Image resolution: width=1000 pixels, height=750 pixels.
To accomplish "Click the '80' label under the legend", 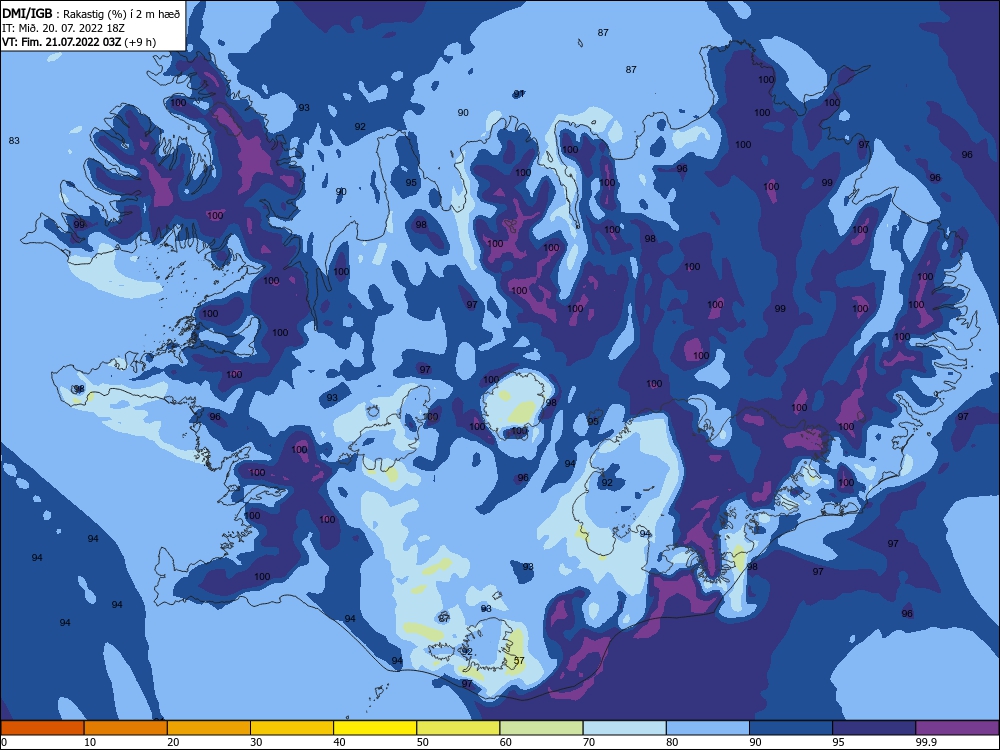I will 672,742.
